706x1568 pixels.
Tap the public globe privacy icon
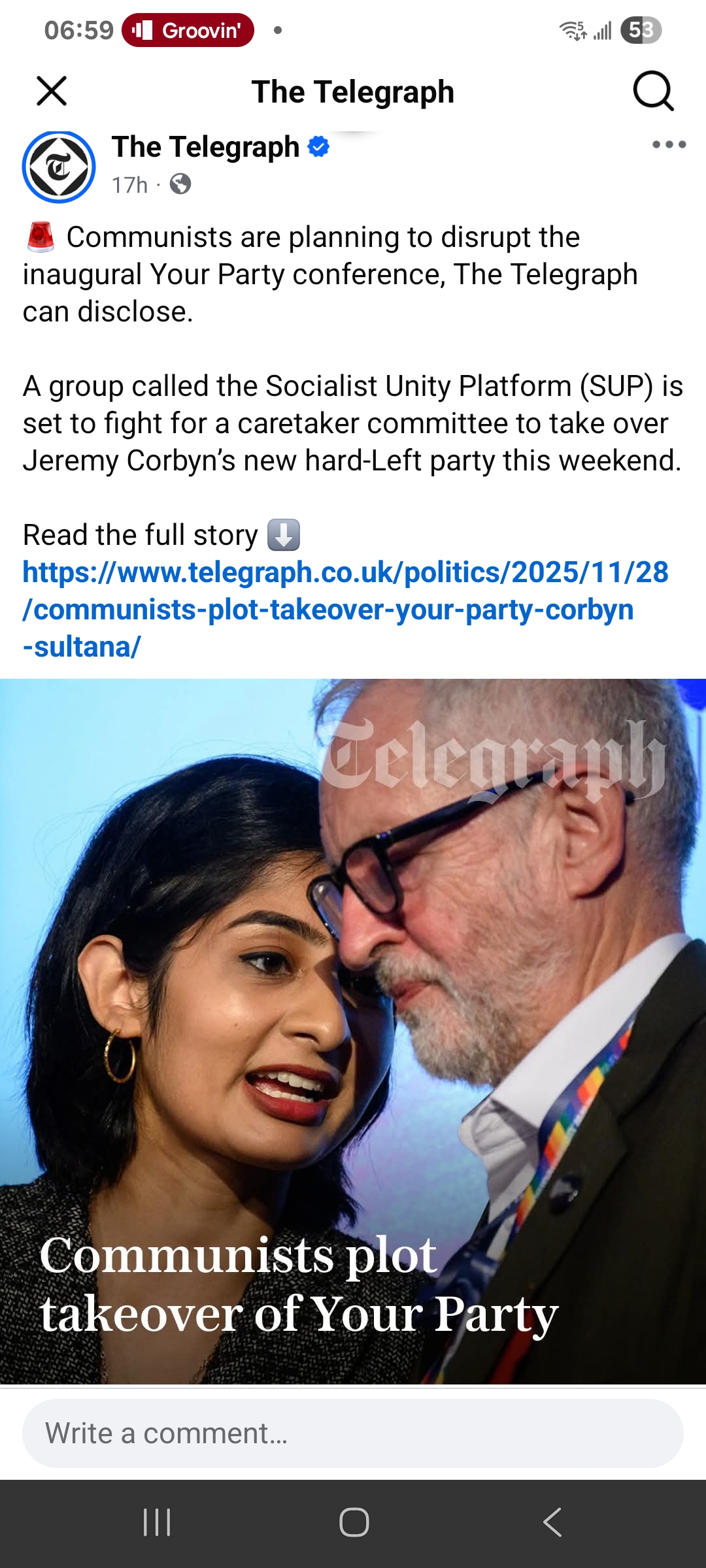(x=180, y=184)
